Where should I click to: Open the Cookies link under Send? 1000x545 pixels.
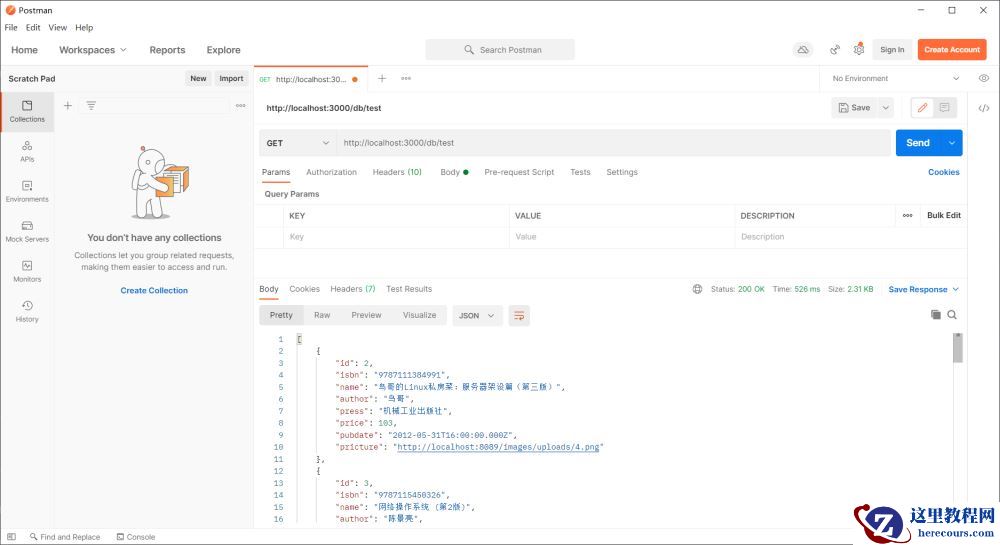(944, 172)
